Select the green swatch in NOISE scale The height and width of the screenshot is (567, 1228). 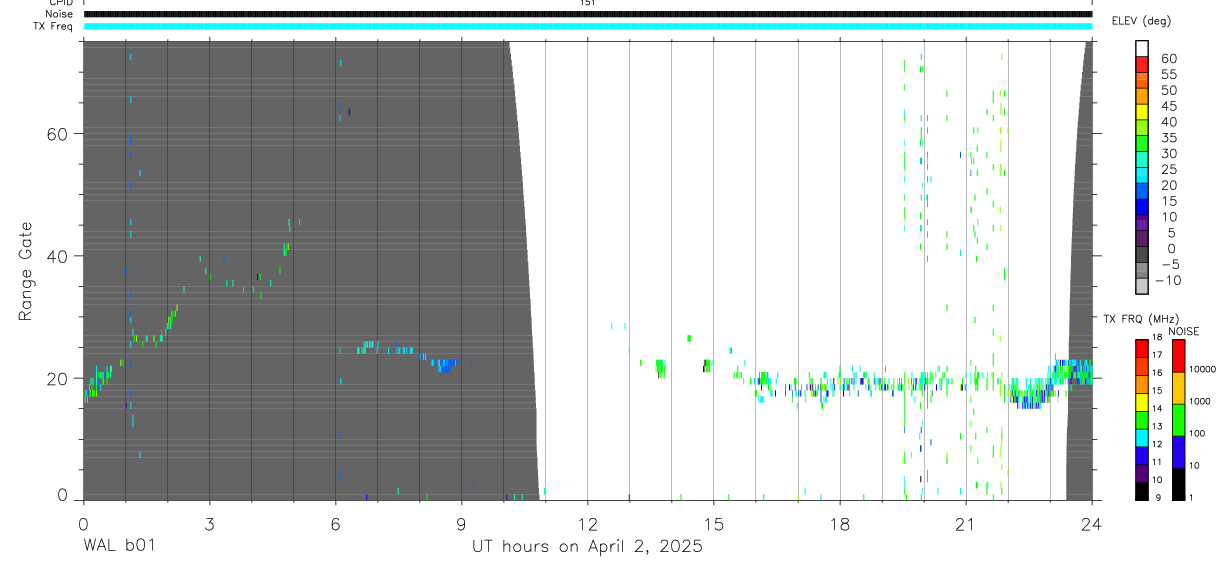click(x=1178, y=420)
